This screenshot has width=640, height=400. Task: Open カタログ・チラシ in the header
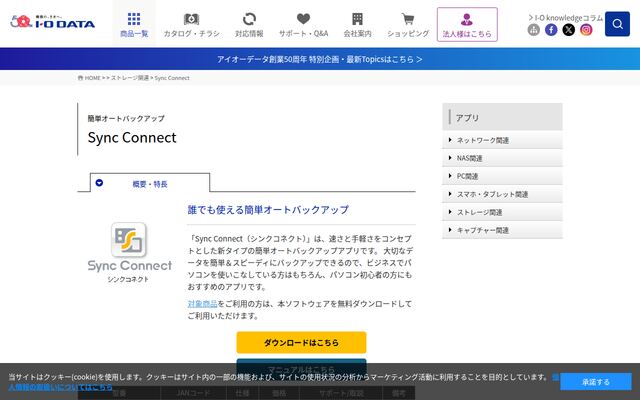[191, 24]
